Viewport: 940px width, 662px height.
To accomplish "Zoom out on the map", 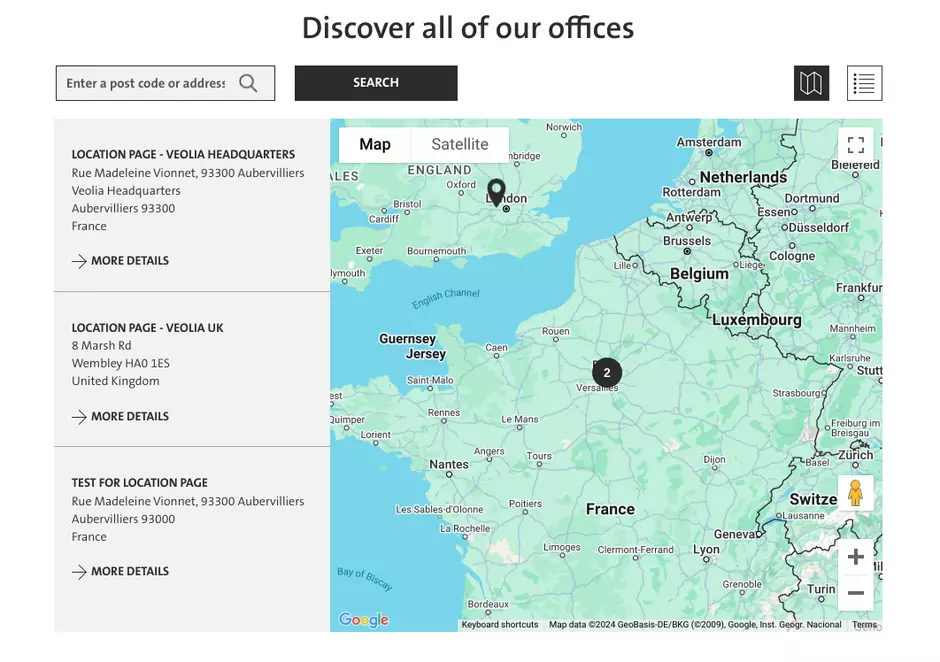I will pos(855,593).
